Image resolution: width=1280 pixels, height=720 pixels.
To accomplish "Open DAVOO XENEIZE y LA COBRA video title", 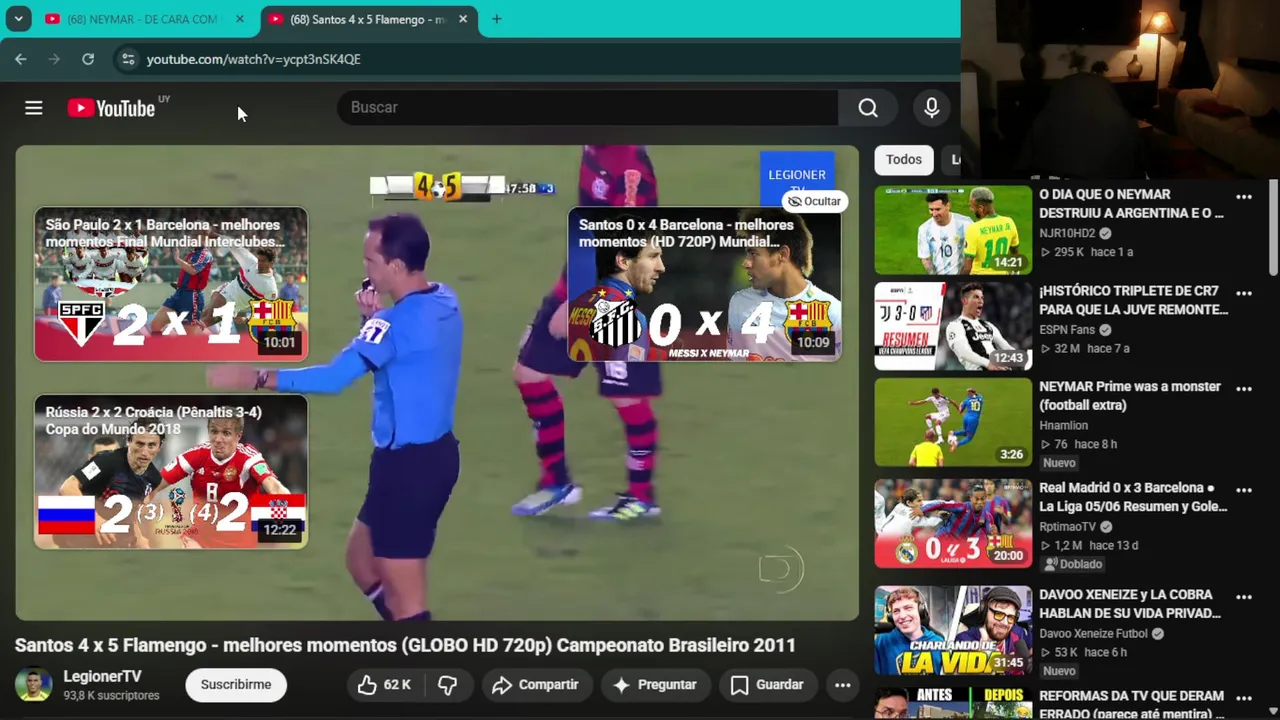I will (1130, 604).
